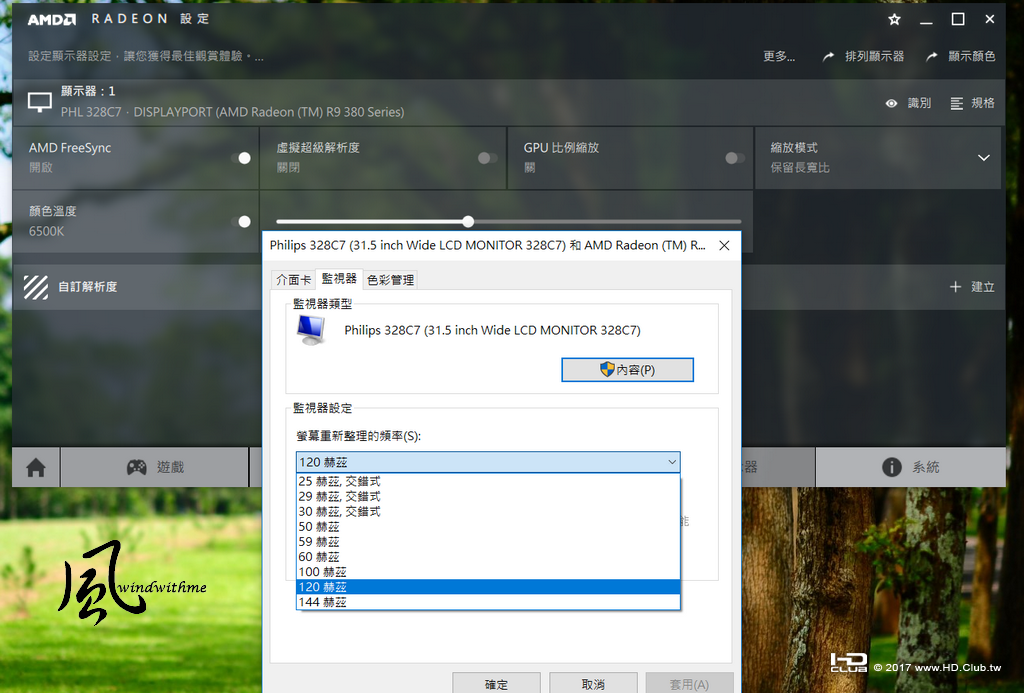Image resolution: width=1024 pixels, height=693 pixels.
Task: Toggle AMD FreeSync switch
Action: (240, 158)
